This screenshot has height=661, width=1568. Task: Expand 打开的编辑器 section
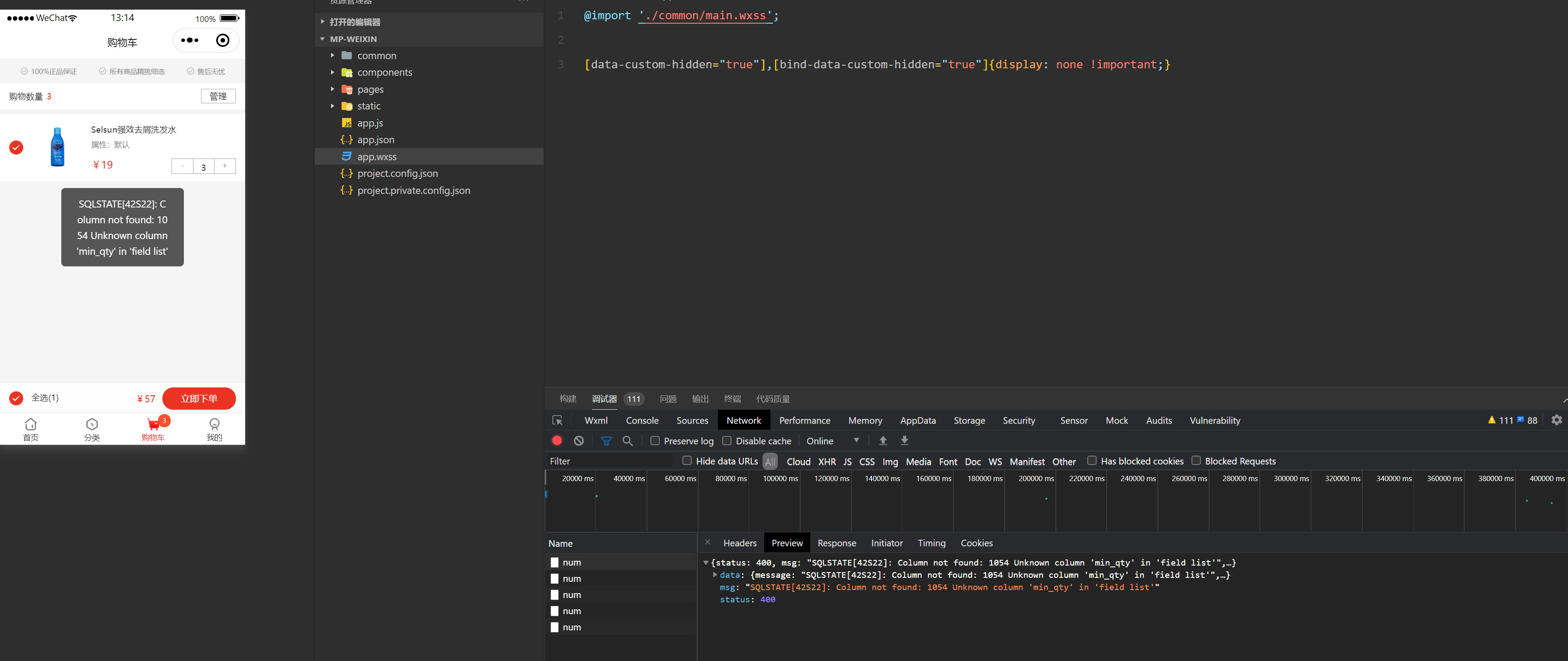point(323,22)
